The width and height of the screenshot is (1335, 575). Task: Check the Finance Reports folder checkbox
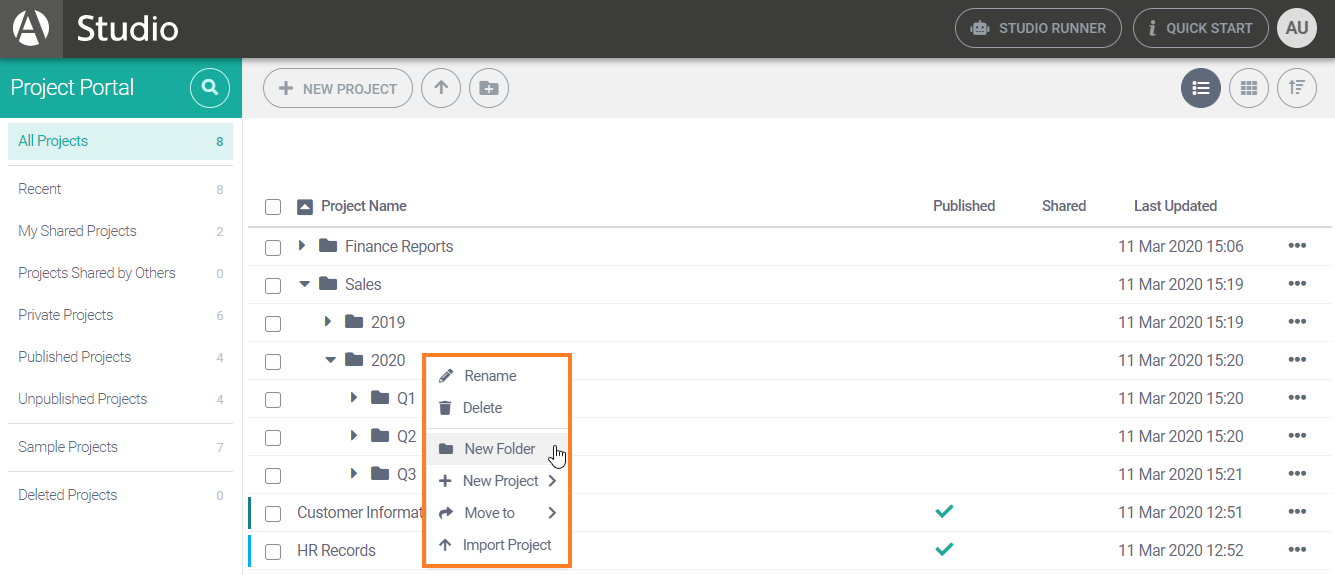(x=273, y=247)
